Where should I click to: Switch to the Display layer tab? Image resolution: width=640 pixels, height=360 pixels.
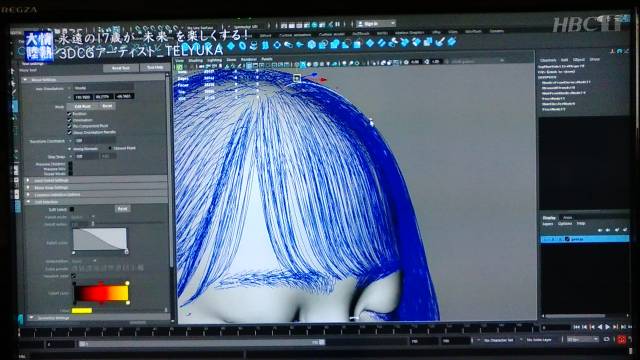[x=549, y=218]
